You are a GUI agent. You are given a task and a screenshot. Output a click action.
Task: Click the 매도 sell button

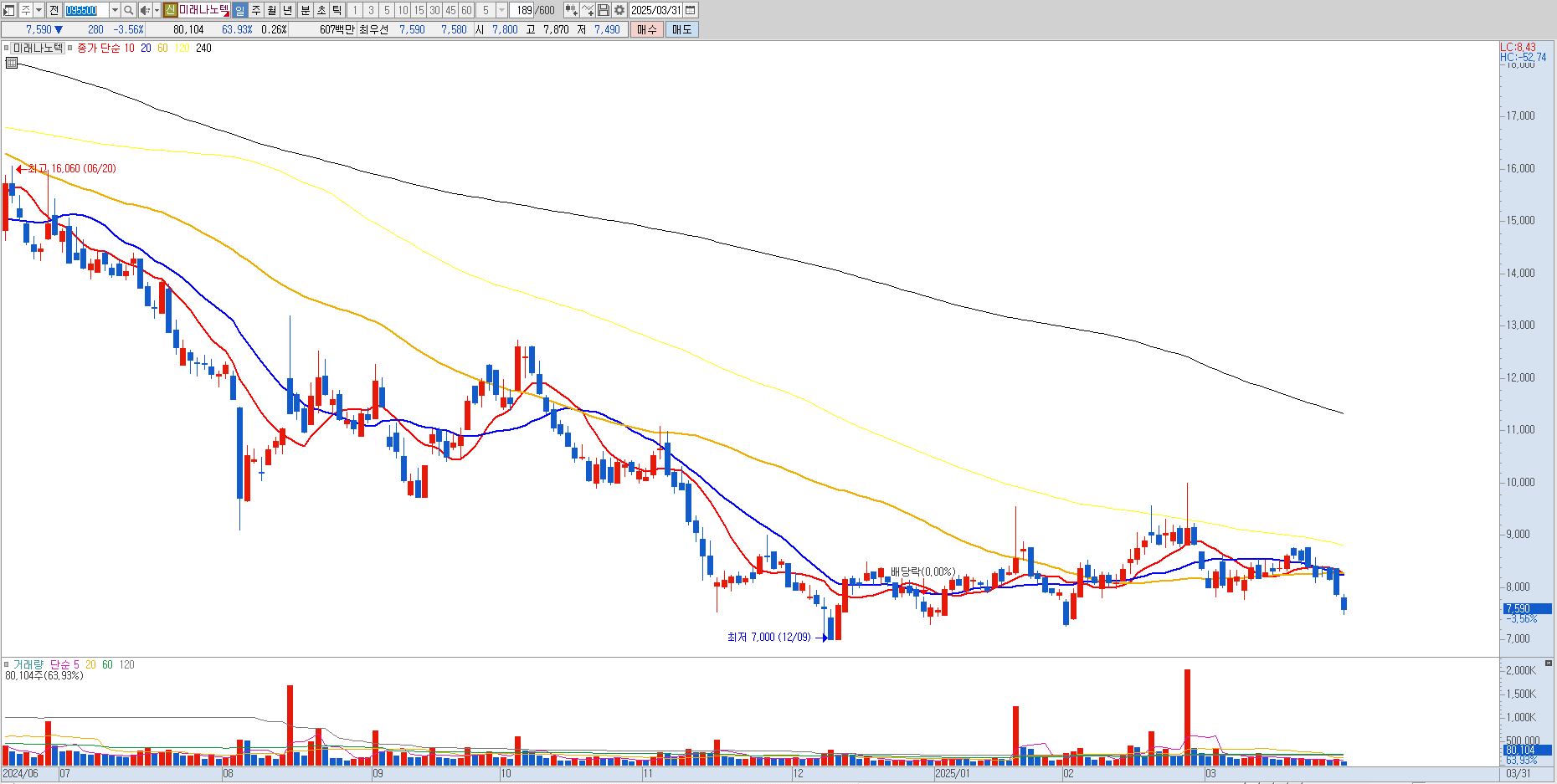pyautogui.click(x=681, y=29)
